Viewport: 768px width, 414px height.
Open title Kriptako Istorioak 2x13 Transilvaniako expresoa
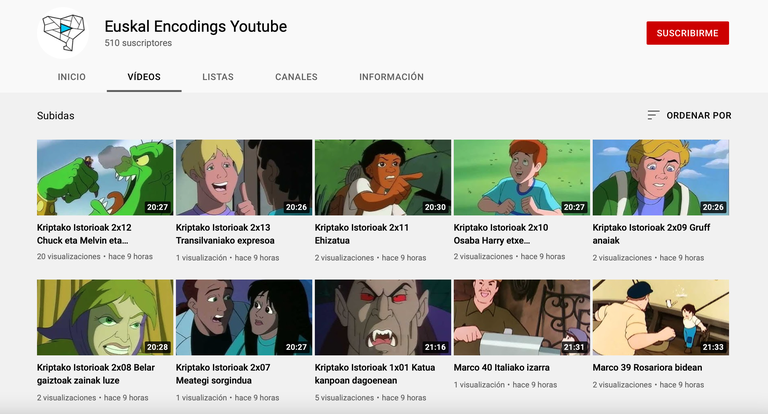coord(225,234)
